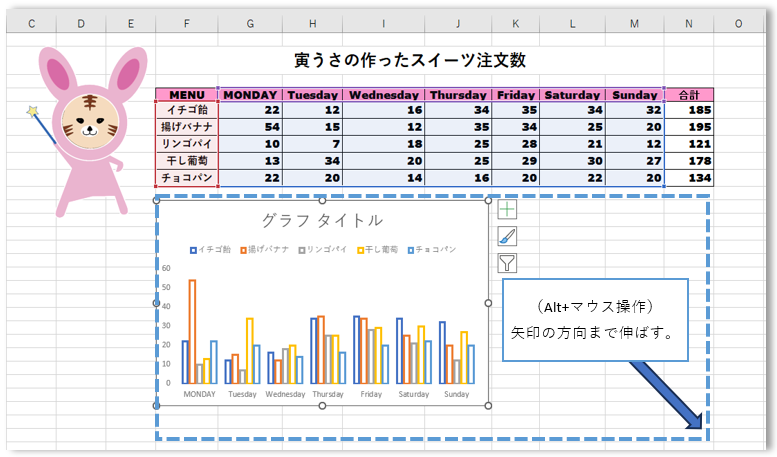Click total cell showing 134

click(689, 177)
